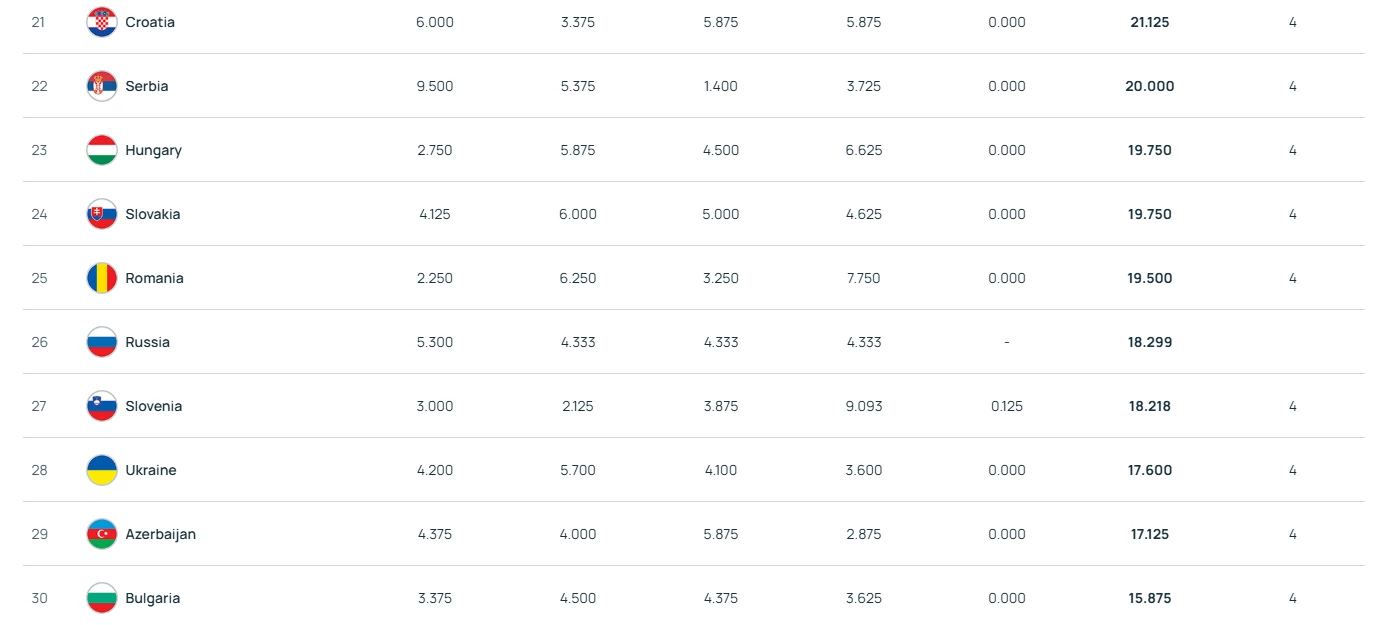1384x625 pixels.
Task: Open the Serbia country name link
Action: (147, 86)
